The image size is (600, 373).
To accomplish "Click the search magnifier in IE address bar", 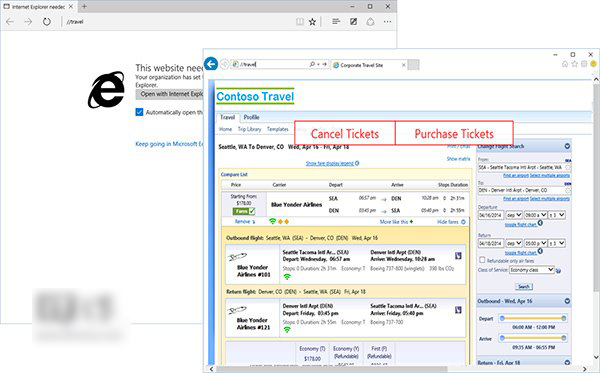I will click(312, 65).
